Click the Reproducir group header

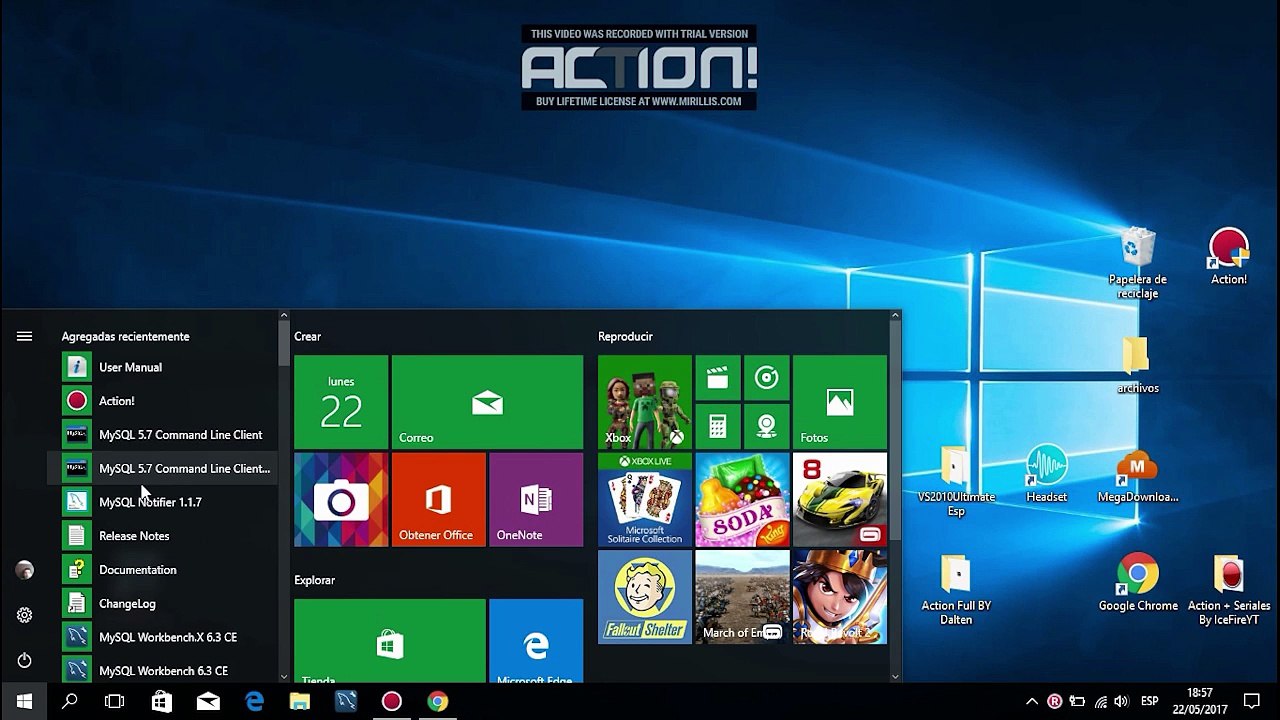click(625, 337)
